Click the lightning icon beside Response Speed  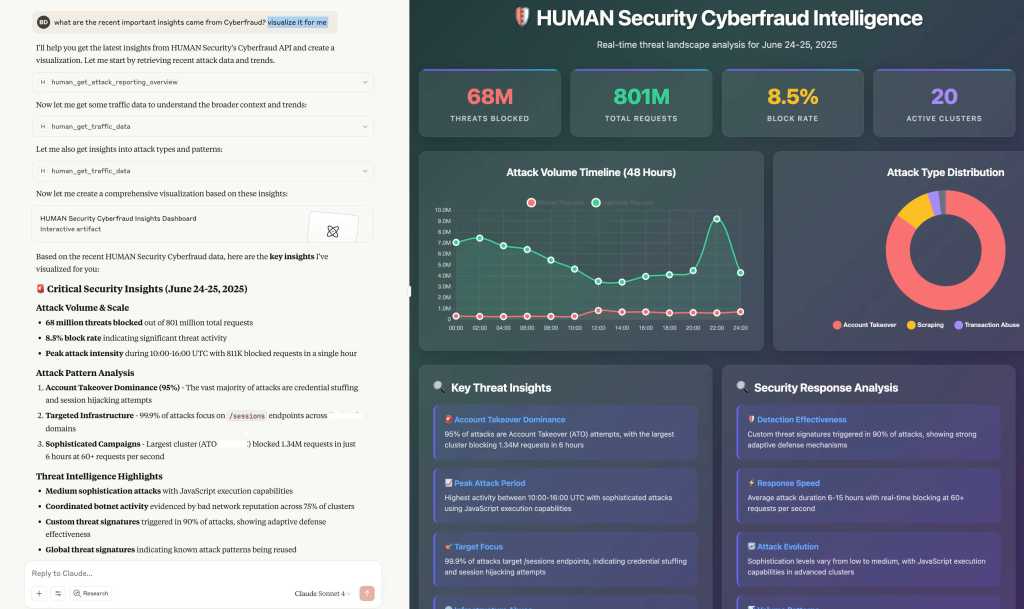pyautogui.click(x=751, y=483)
